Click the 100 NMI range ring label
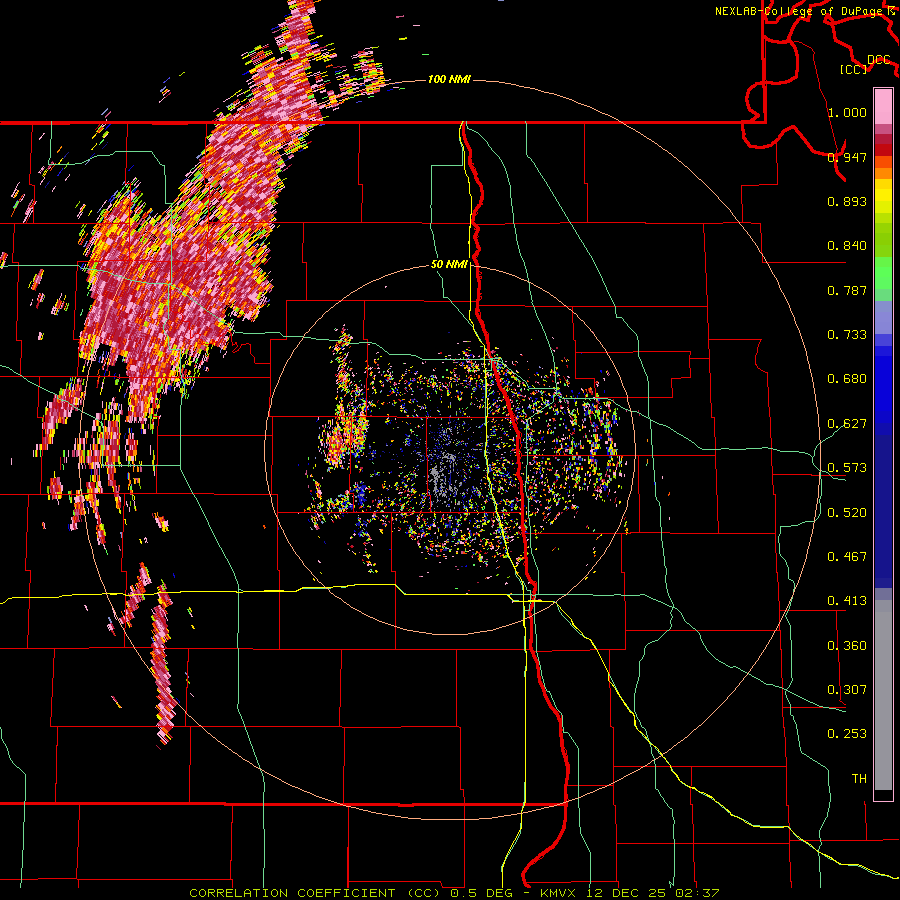 (449, 79)
